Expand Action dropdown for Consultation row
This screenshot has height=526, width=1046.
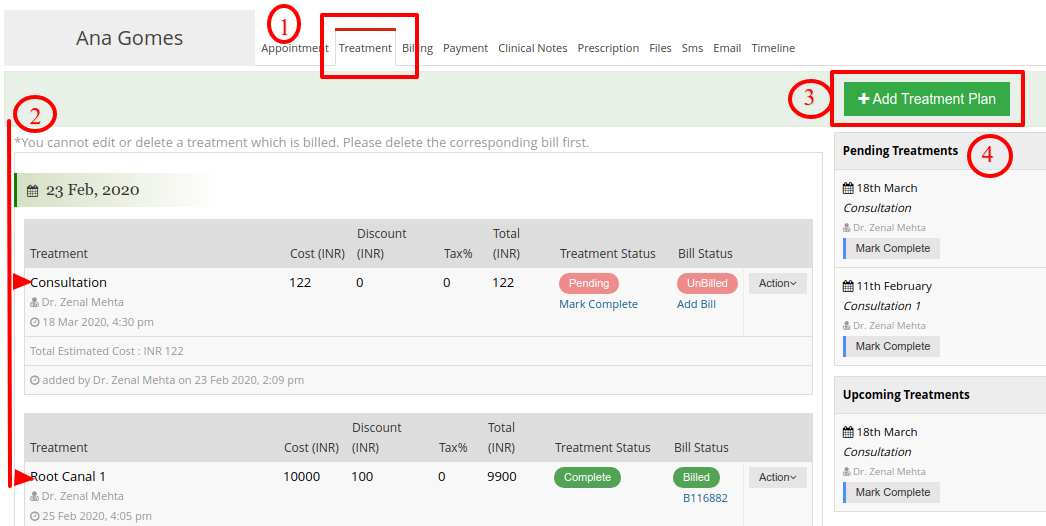778,284
